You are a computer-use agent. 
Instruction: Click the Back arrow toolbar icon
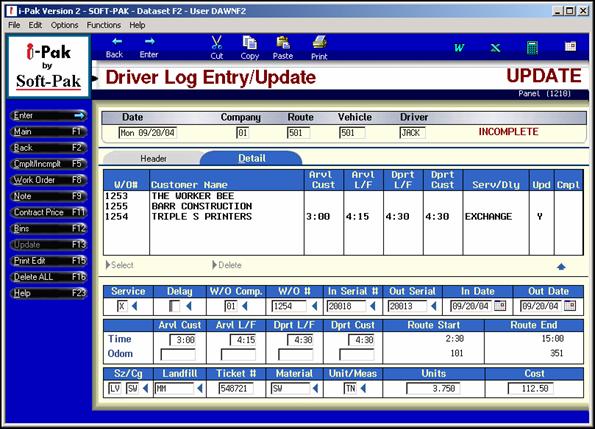[117, 42]
